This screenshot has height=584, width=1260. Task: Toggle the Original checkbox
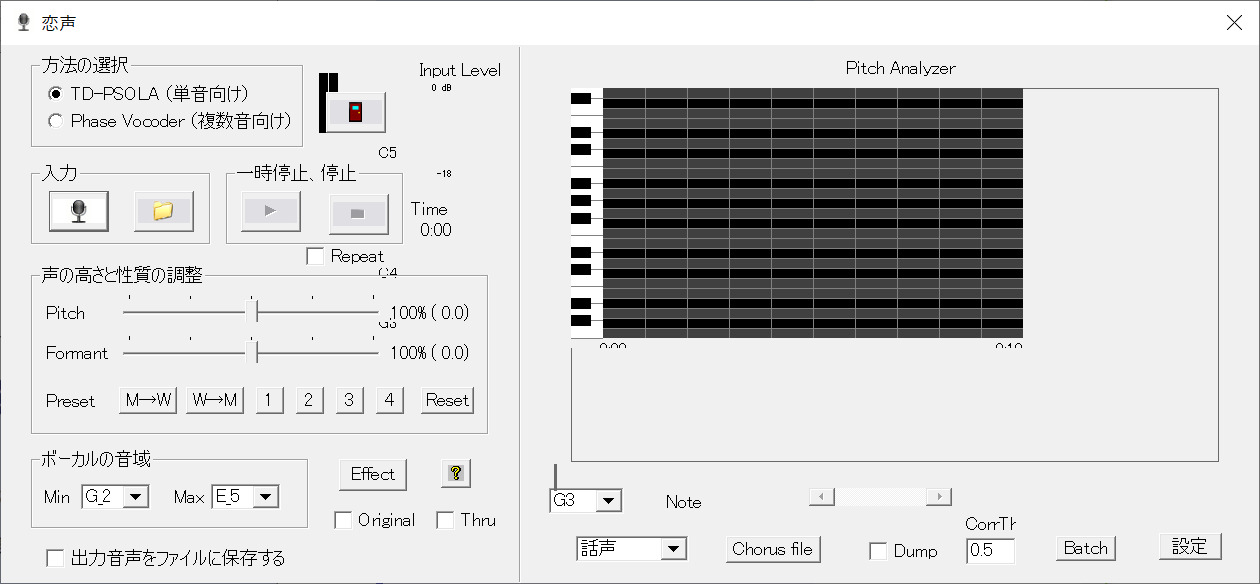(374, 520)
